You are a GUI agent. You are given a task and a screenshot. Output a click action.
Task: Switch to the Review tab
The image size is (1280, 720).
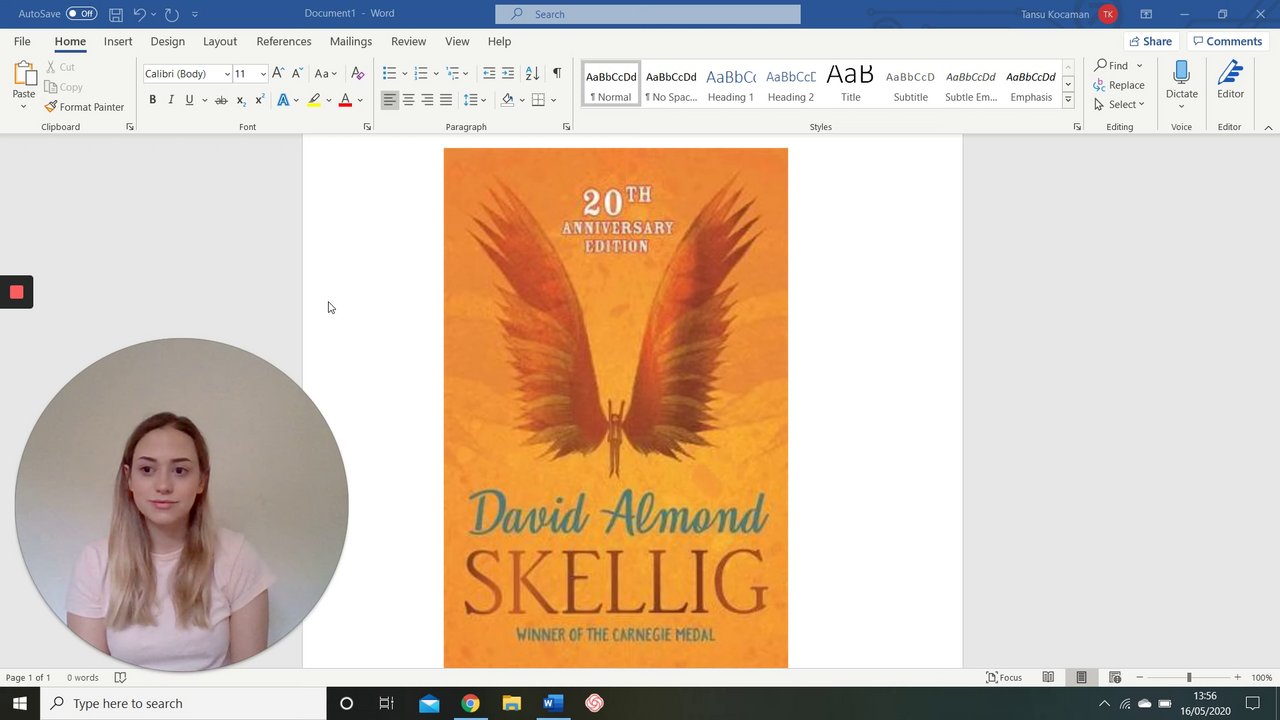(x=408, y=41)
